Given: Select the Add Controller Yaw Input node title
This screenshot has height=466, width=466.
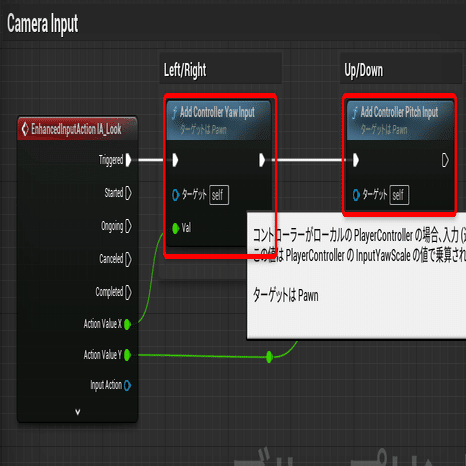Looking at the screenshot, I should [217, 112].
